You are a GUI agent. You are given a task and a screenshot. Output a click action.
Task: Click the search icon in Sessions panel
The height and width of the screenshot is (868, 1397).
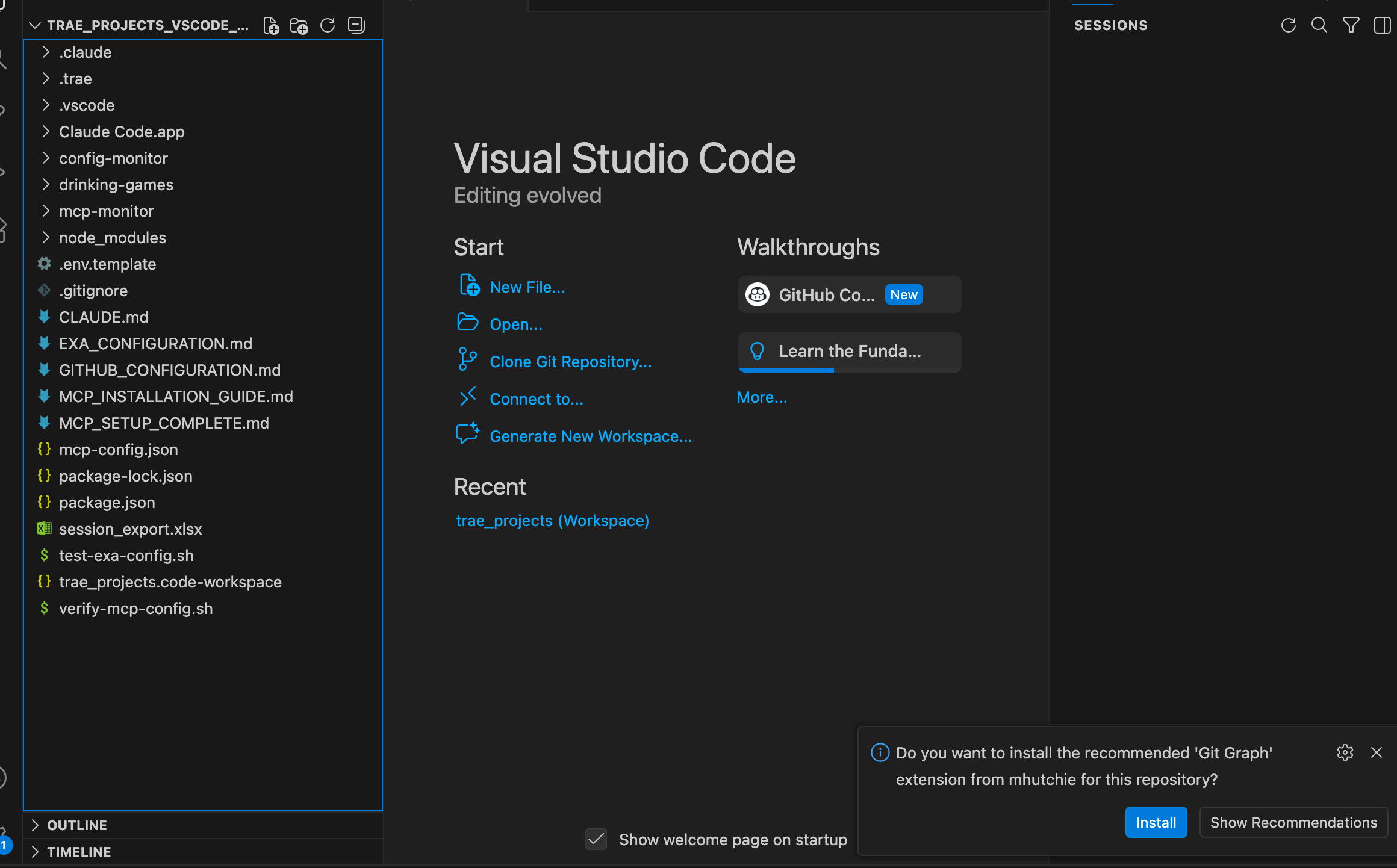(1319, 25)
